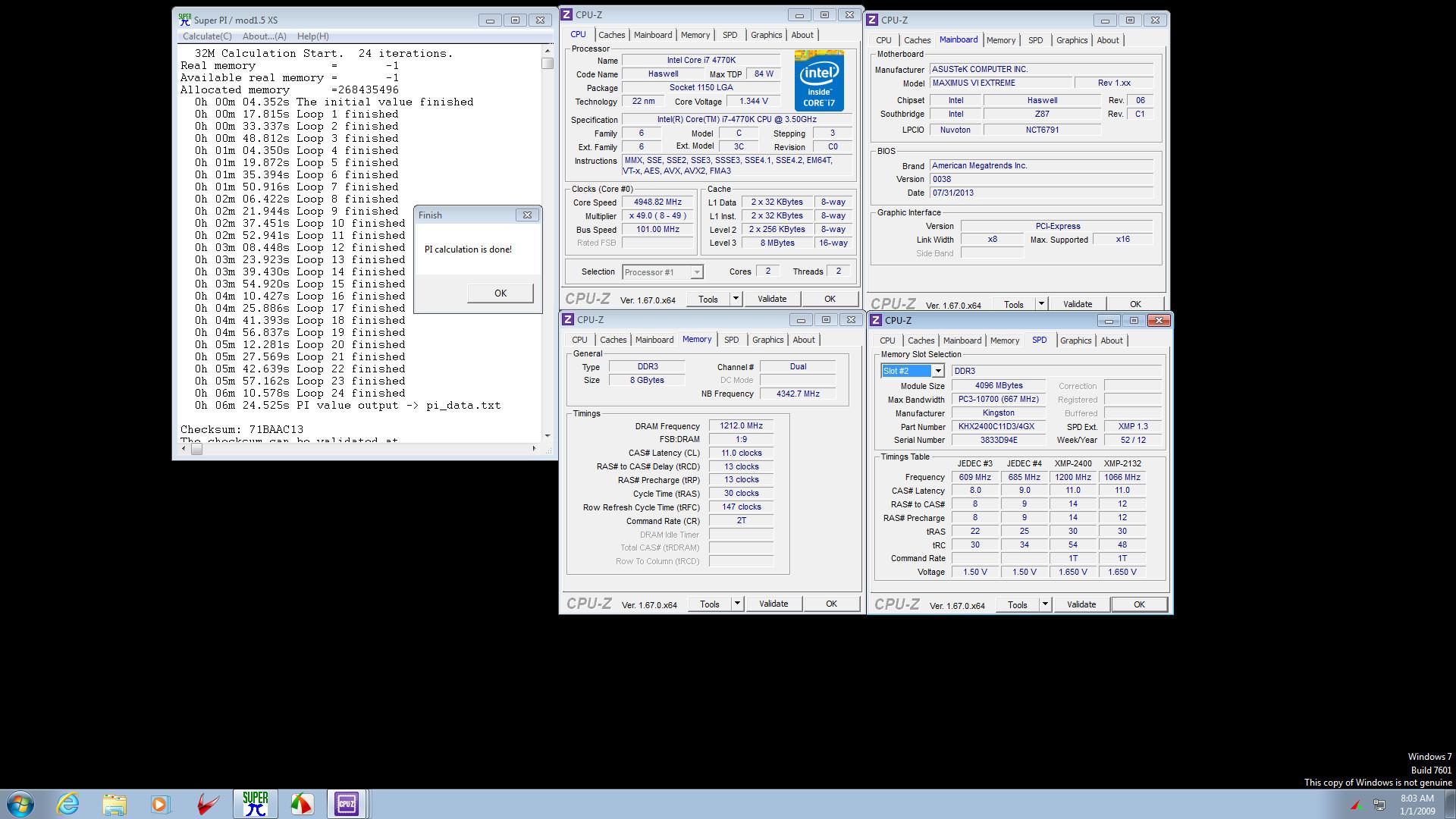Click the Z icon of the CPU-Z SPD window

tap(876, 320)
